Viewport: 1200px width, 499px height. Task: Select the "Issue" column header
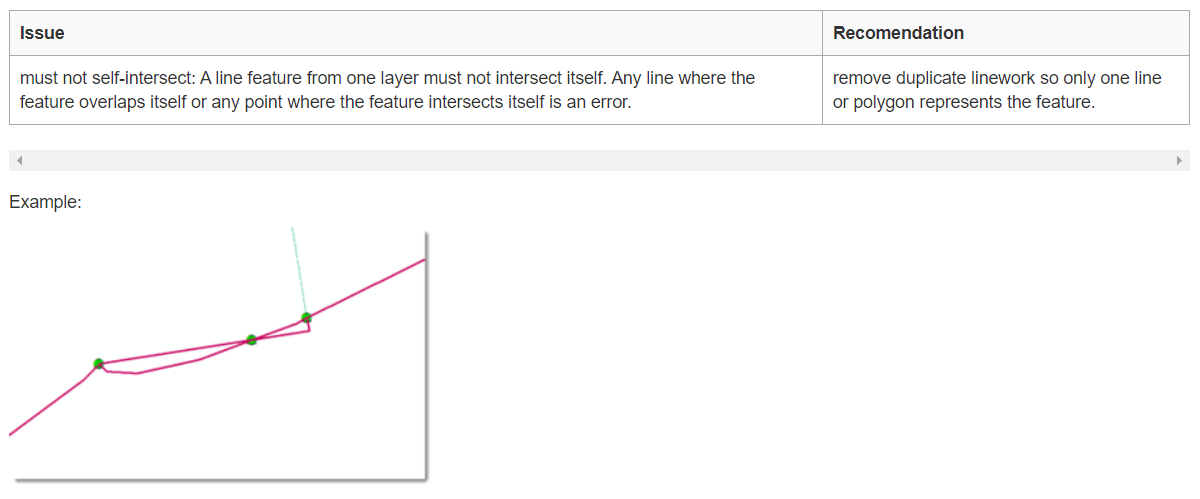42,33
